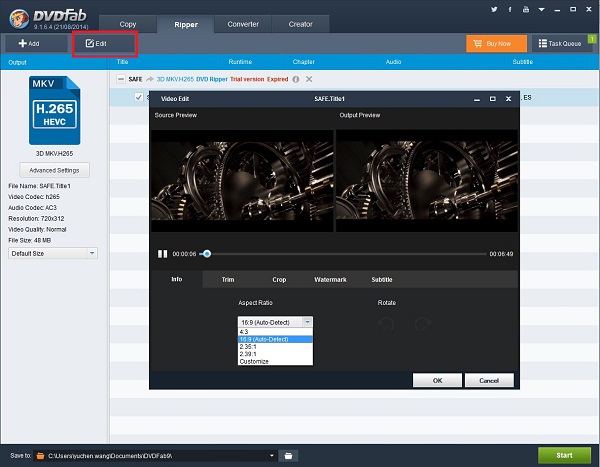Screen dimensions: 600x467
Task: Open the Default Size dropdown
Action: (x=53, y=253)
